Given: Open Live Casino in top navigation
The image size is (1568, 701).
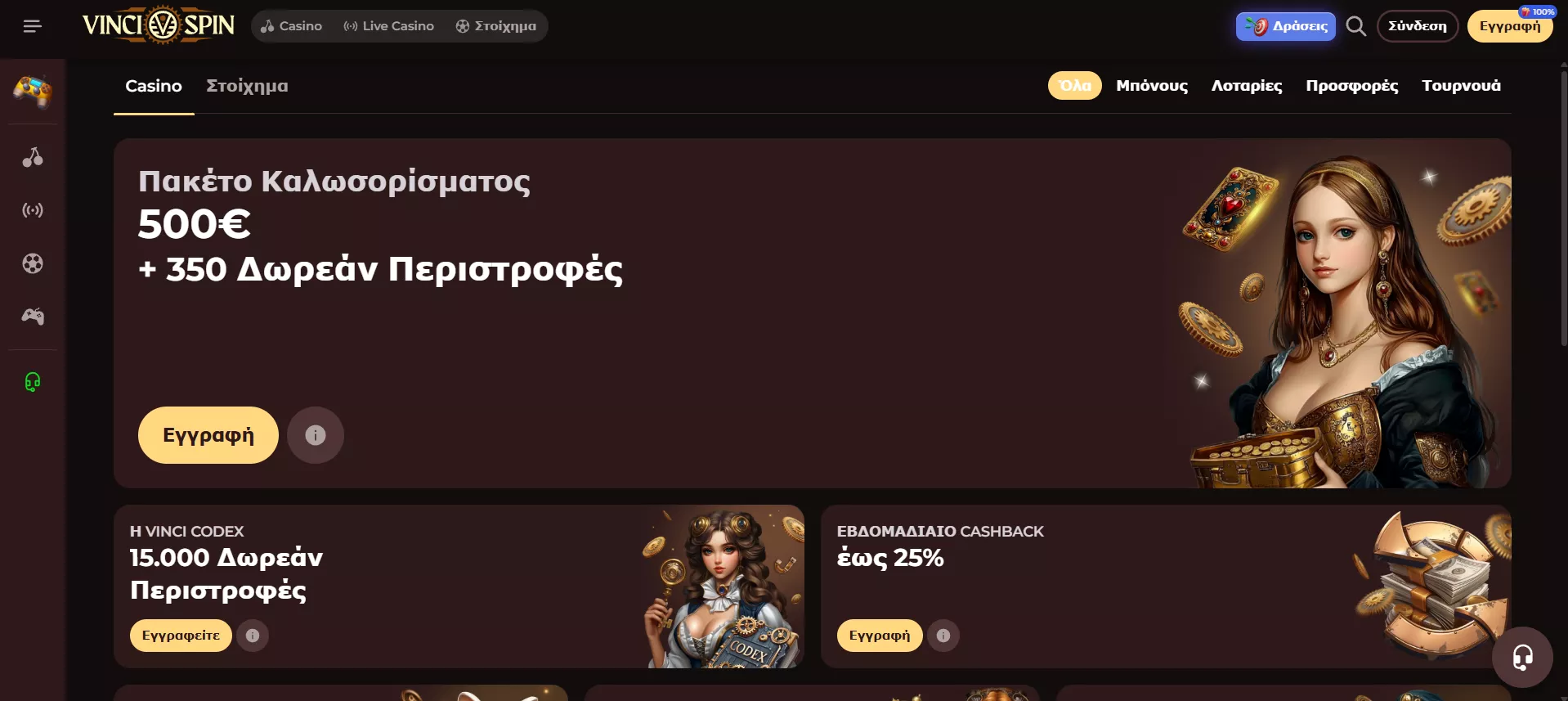Looking at the screenshot, I should coord(389,26).
